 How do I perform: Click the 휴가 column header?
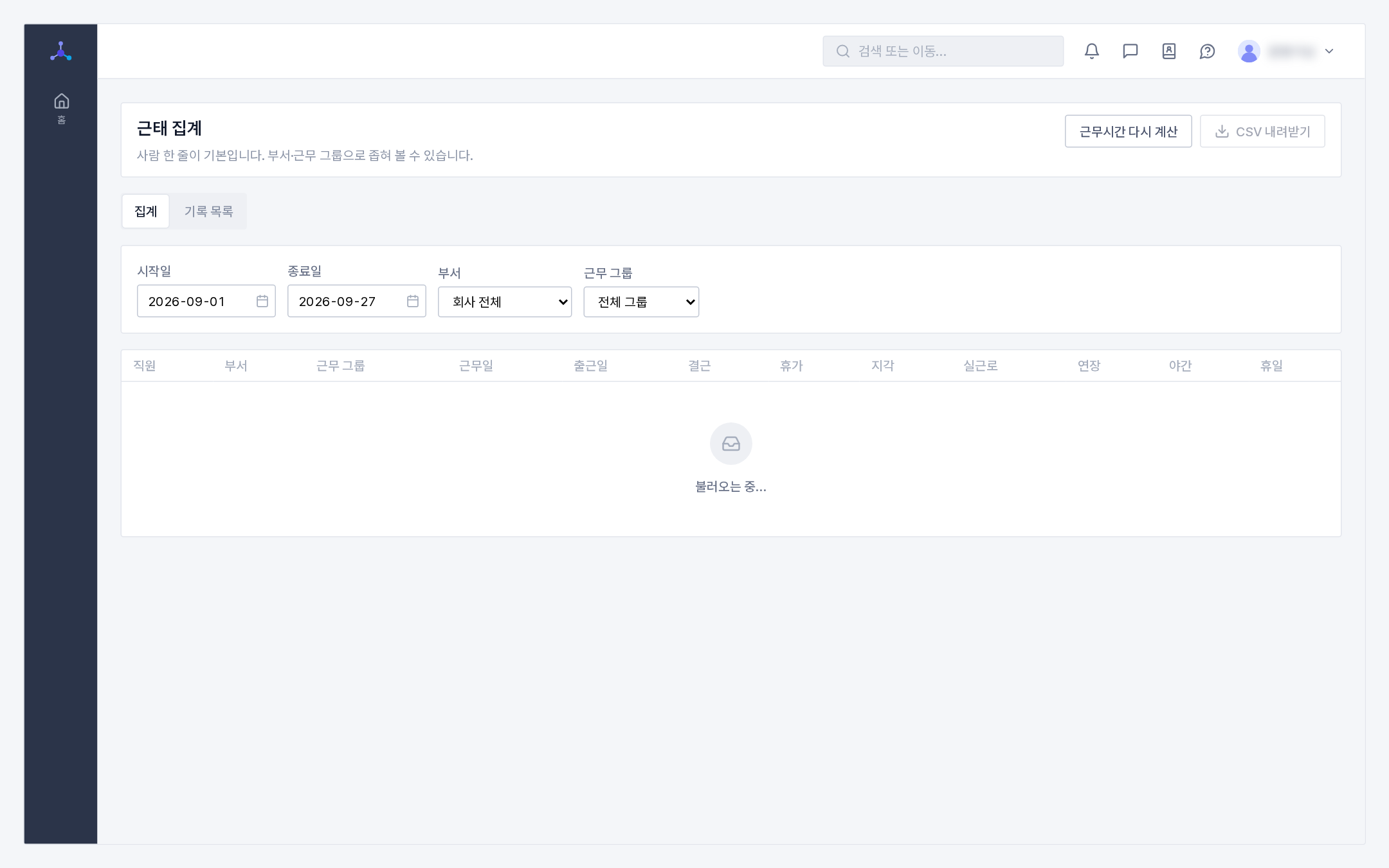792,365
